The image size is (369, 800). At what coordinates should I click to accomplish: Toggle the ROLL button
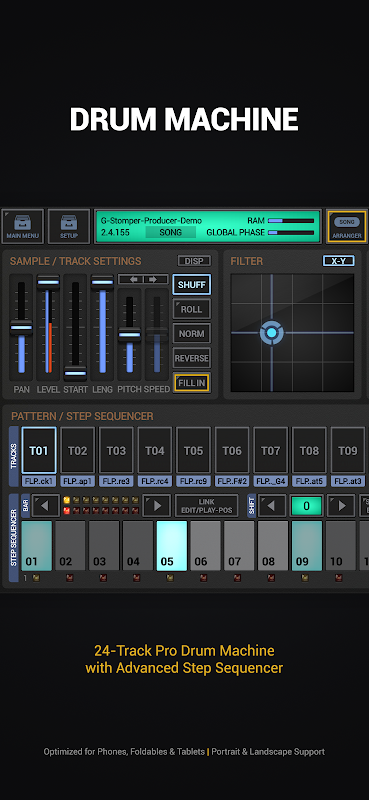point(191,309)
